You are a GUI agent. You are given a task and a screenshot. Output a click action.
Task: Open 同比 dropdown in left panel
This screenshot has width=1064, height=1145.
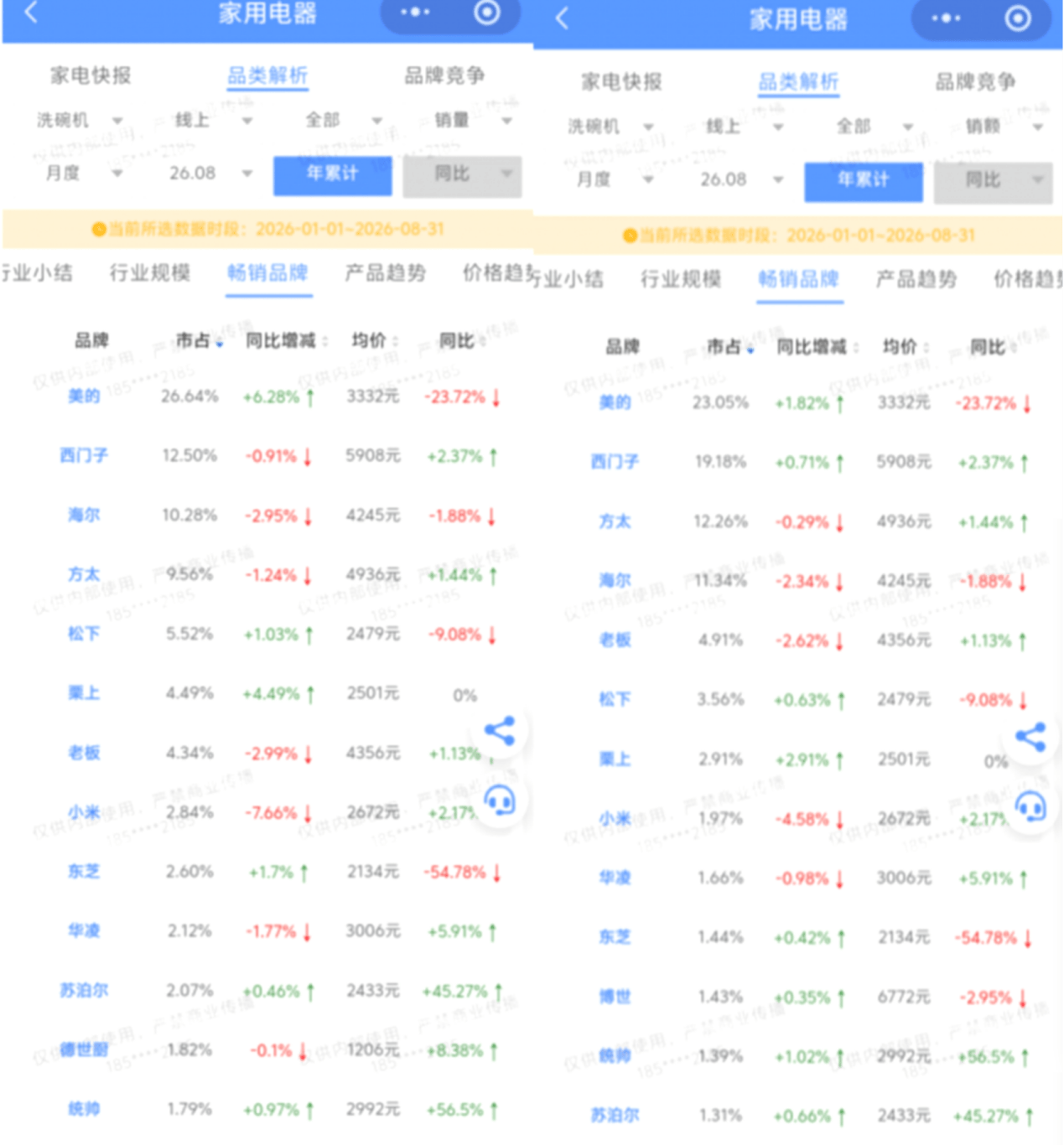[x=462, y=175]
